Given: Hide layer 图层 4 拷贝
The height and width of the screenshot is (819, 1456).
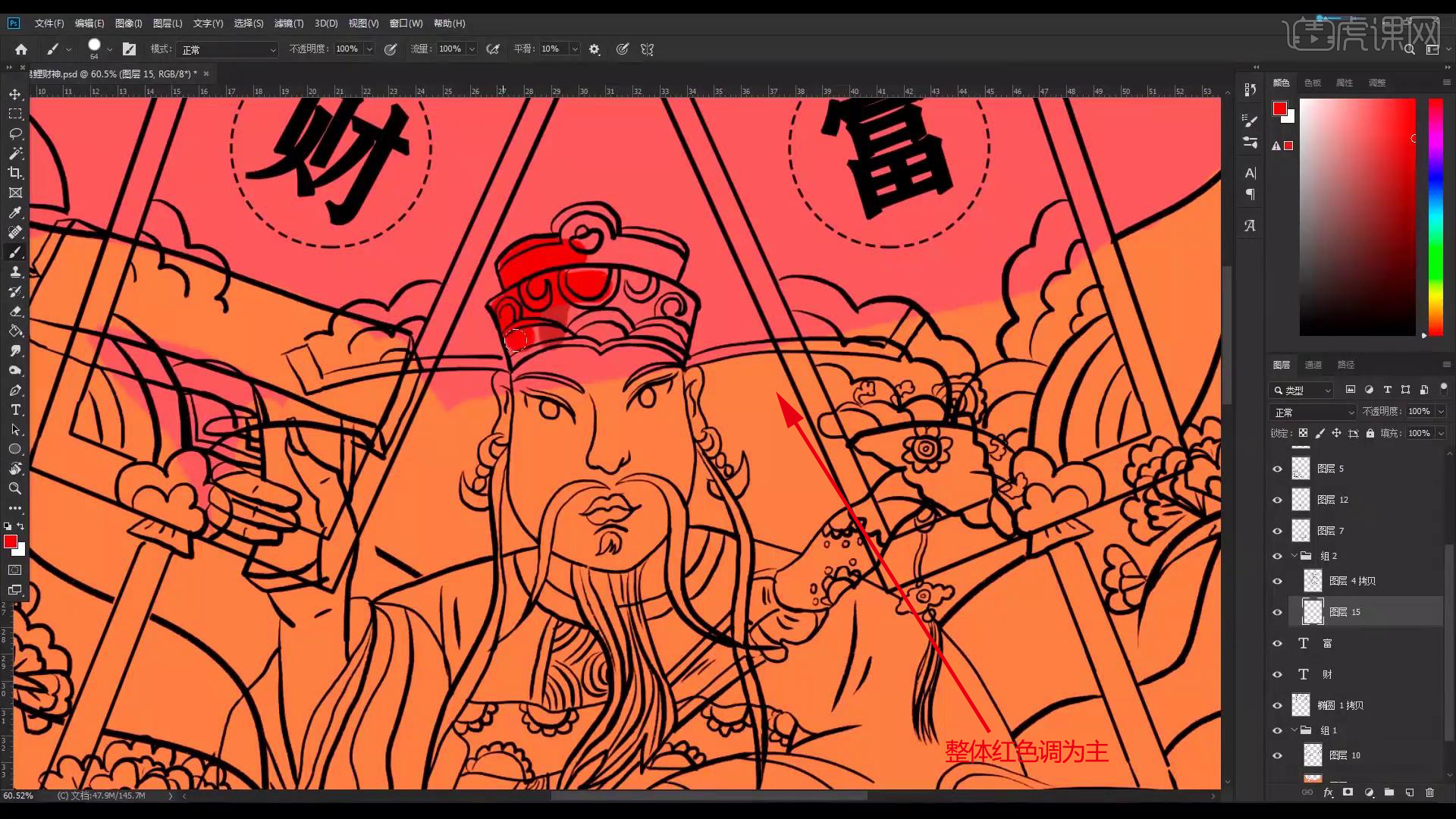Looking at the screenshot, I should [x=1278, y=581].
